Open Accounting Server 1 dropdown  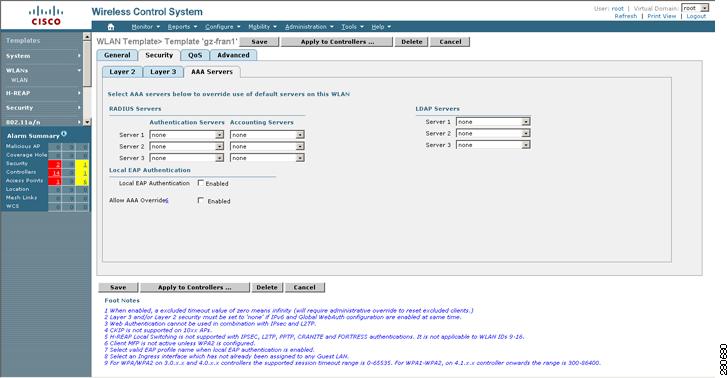coord(267,135)
